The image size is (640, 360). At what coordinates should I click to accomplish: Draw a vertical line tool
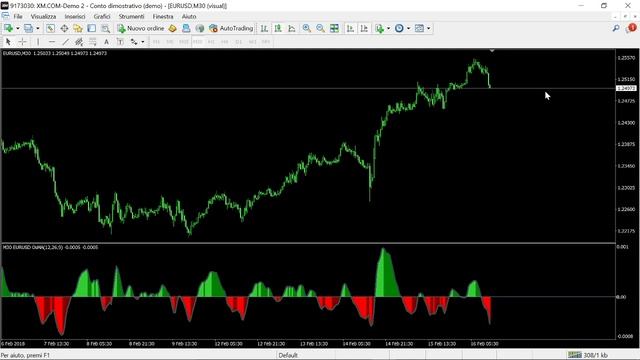(38, 42)
